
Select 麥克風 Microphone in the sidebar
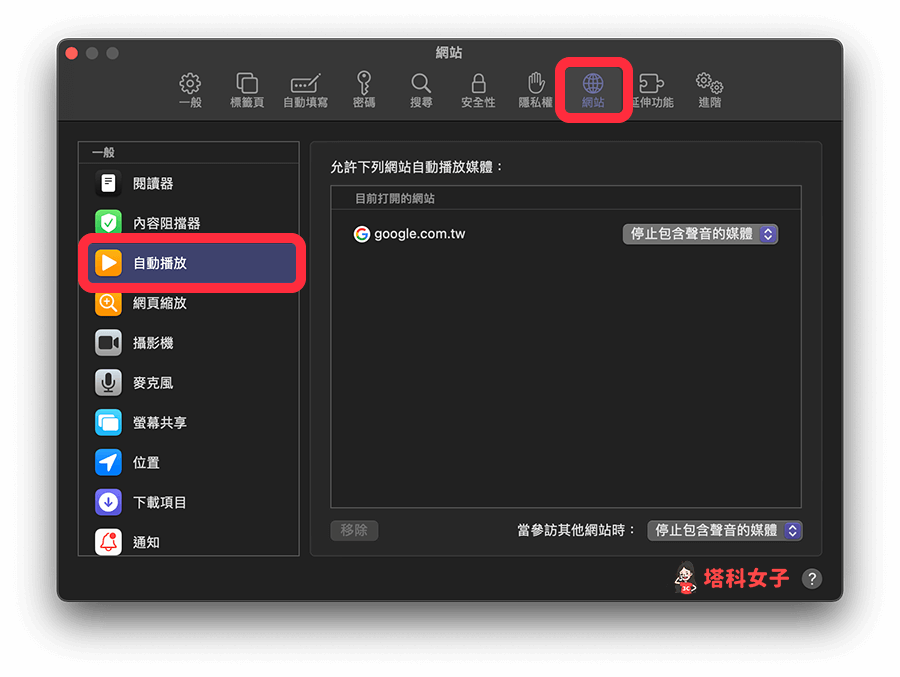[x=189, y=382]
